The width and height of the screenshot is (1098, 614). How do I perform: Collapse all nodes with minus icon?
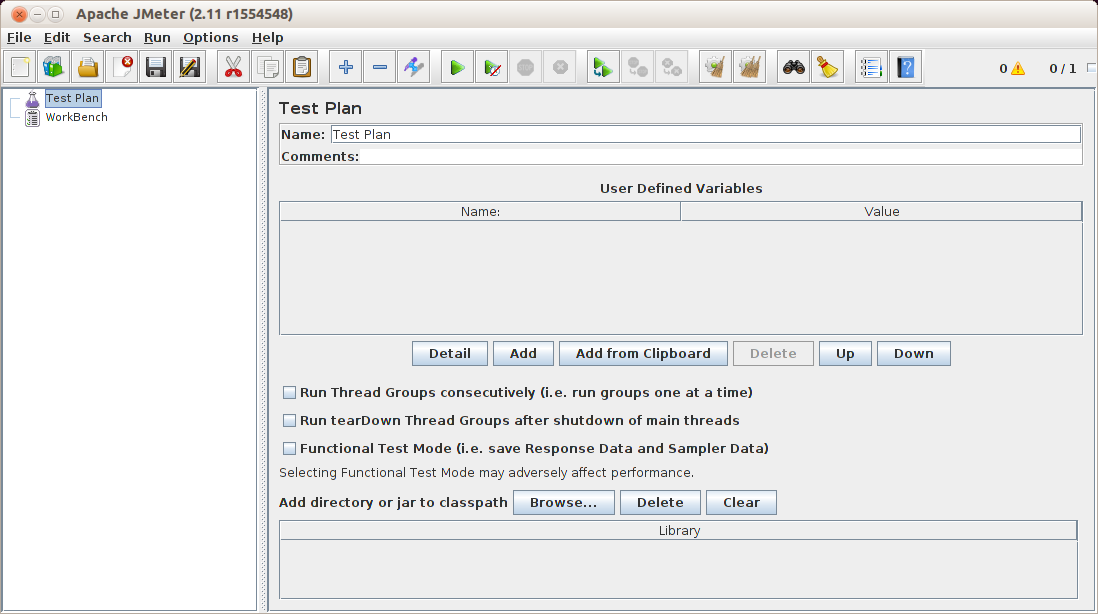380,67
